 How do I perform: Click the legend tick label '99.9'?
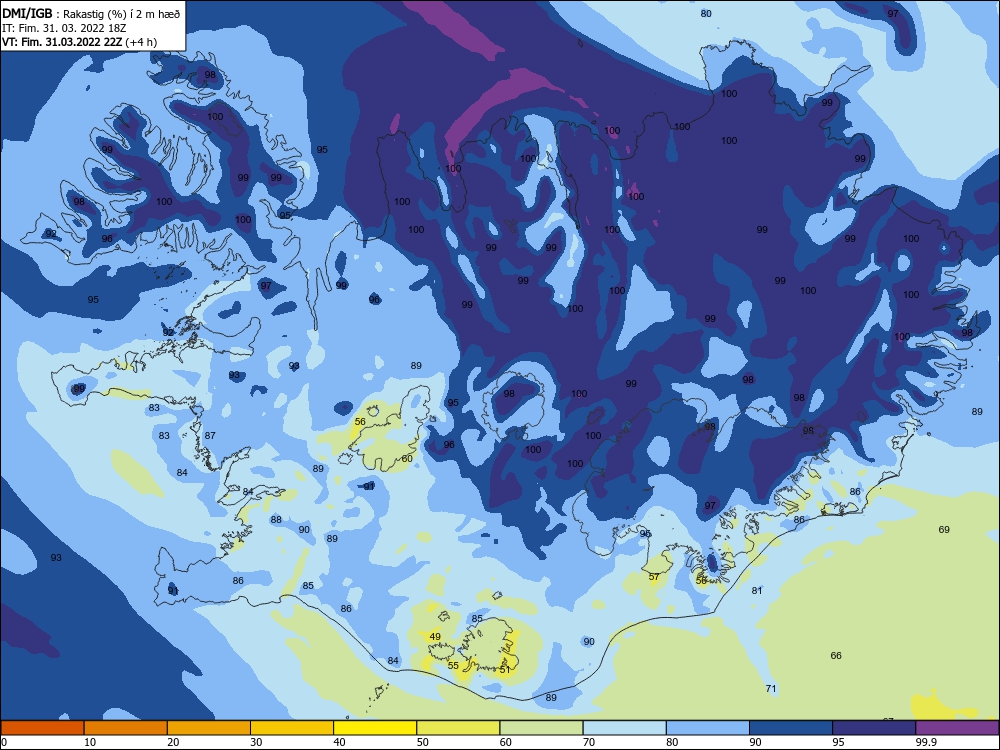point(926,742)
